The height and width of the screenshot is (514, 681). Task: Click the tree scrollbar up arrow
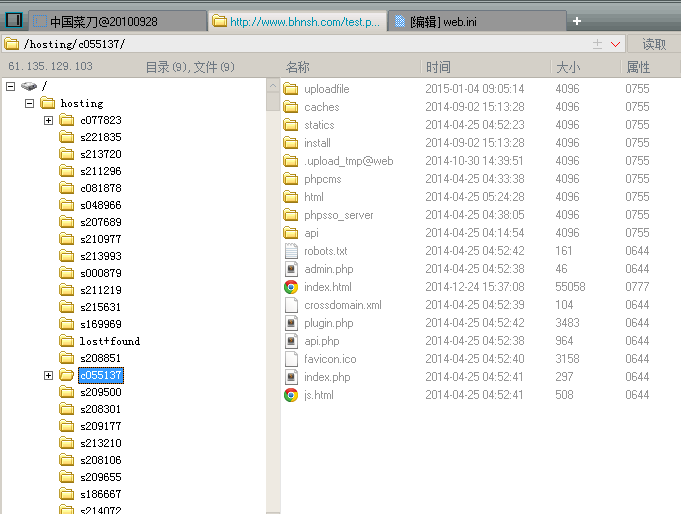(x=273, y=86)
